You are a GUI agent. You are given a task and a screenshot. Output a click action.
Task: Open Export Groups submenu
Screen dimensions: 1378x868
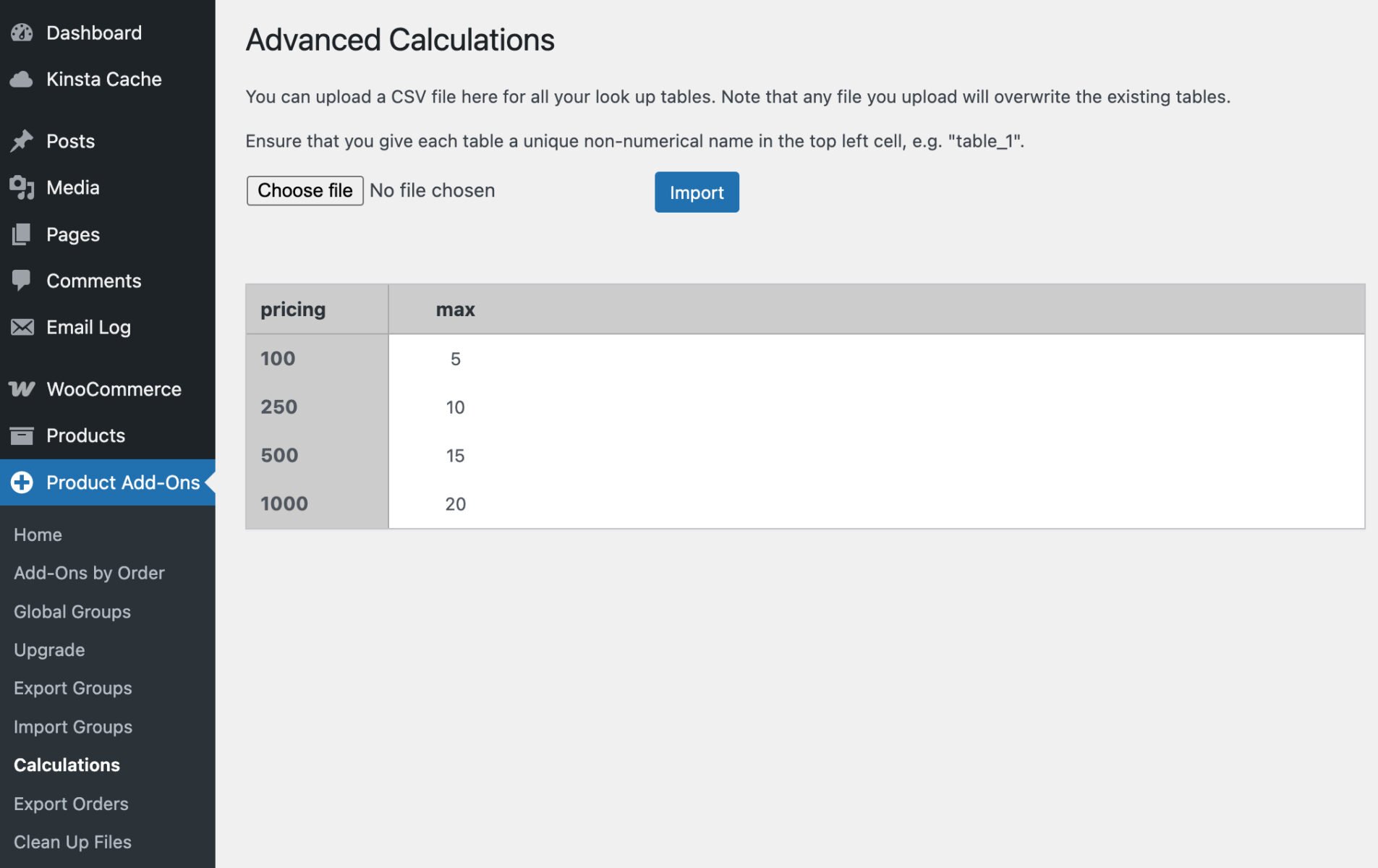tap(73, 688)
